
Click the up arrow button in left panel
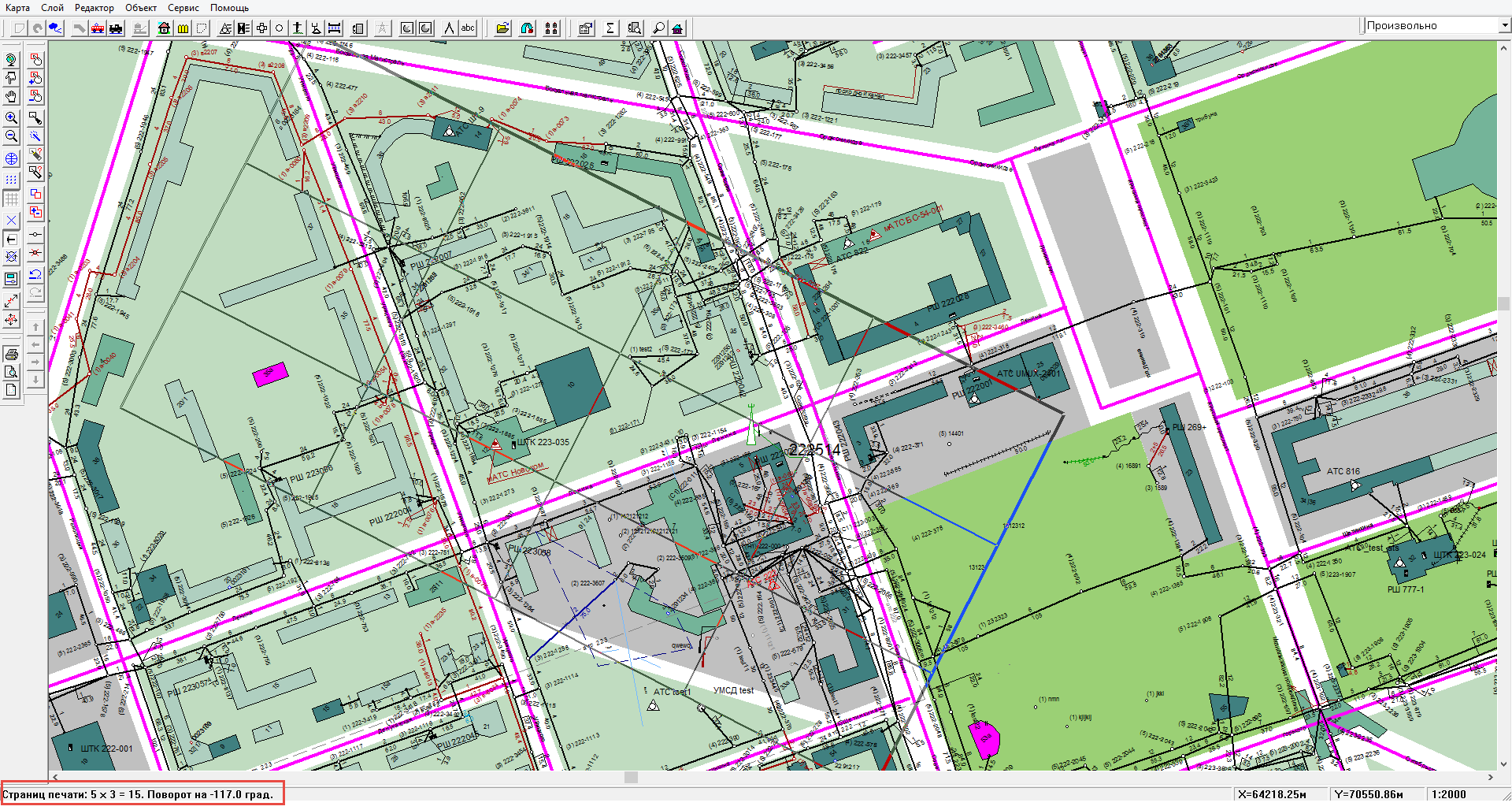coord(35,327)
